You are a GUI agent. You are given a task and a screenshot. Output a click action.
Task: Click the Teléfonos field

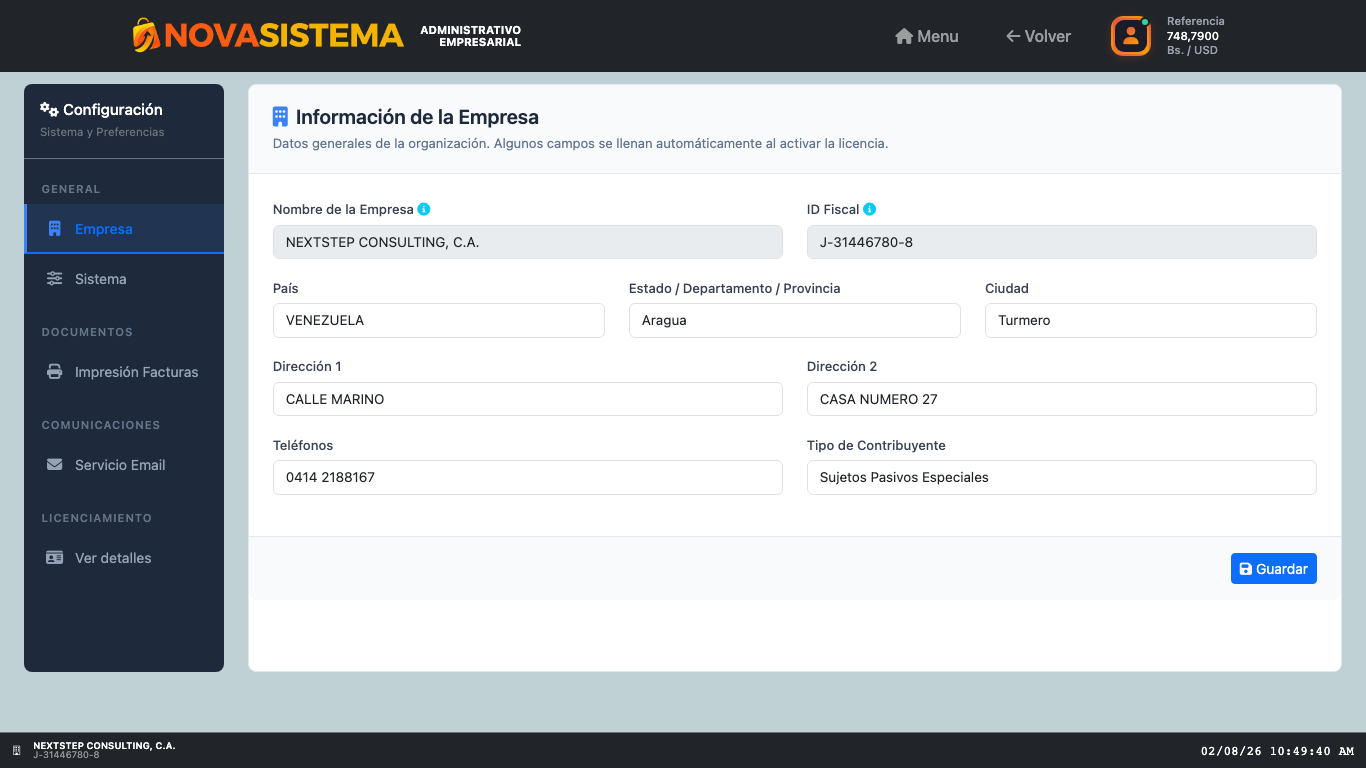pyautogui.click(x=528, y=477)
